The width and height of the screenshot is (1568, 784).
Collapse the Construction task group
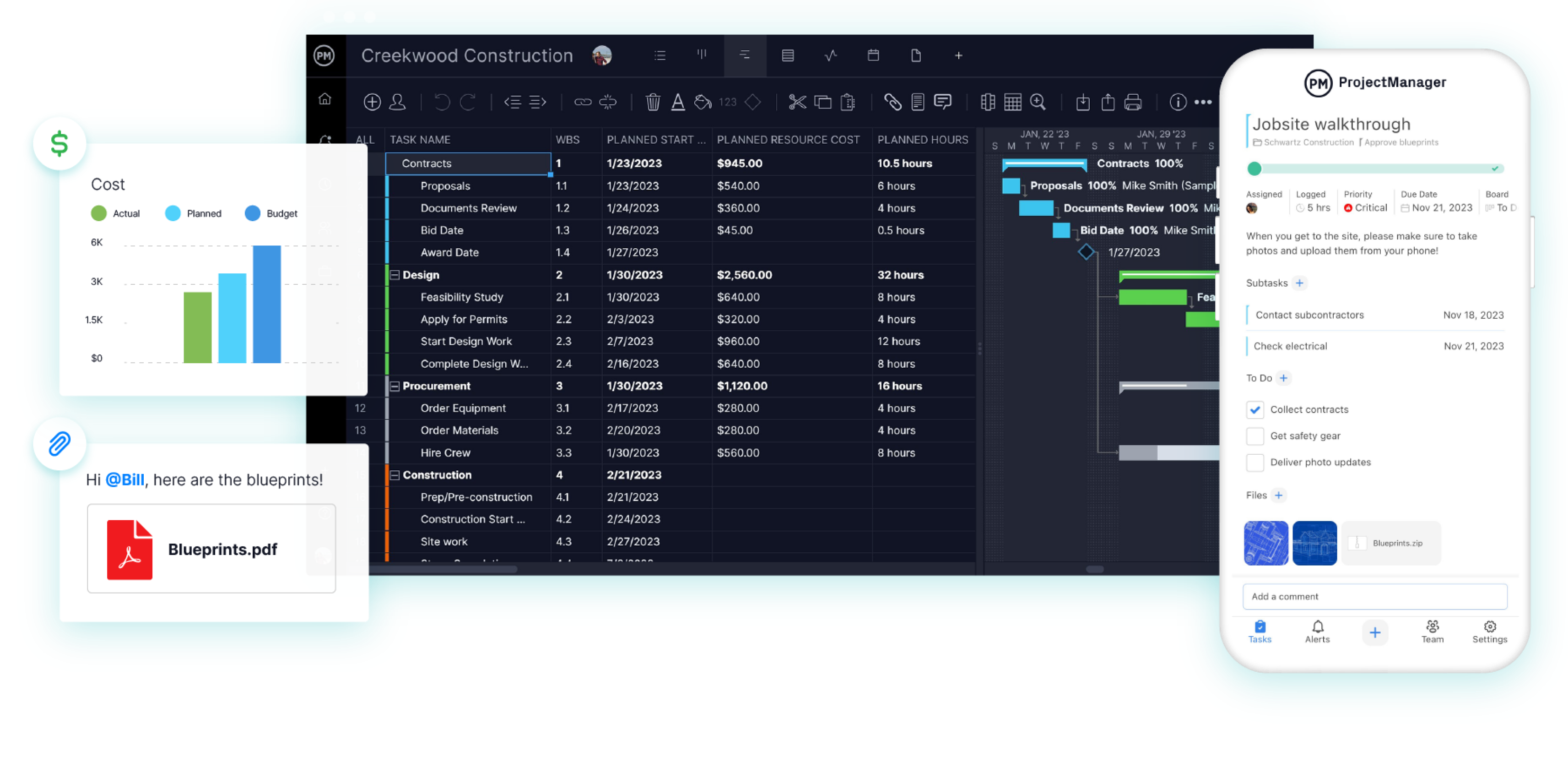coord(395,474)
